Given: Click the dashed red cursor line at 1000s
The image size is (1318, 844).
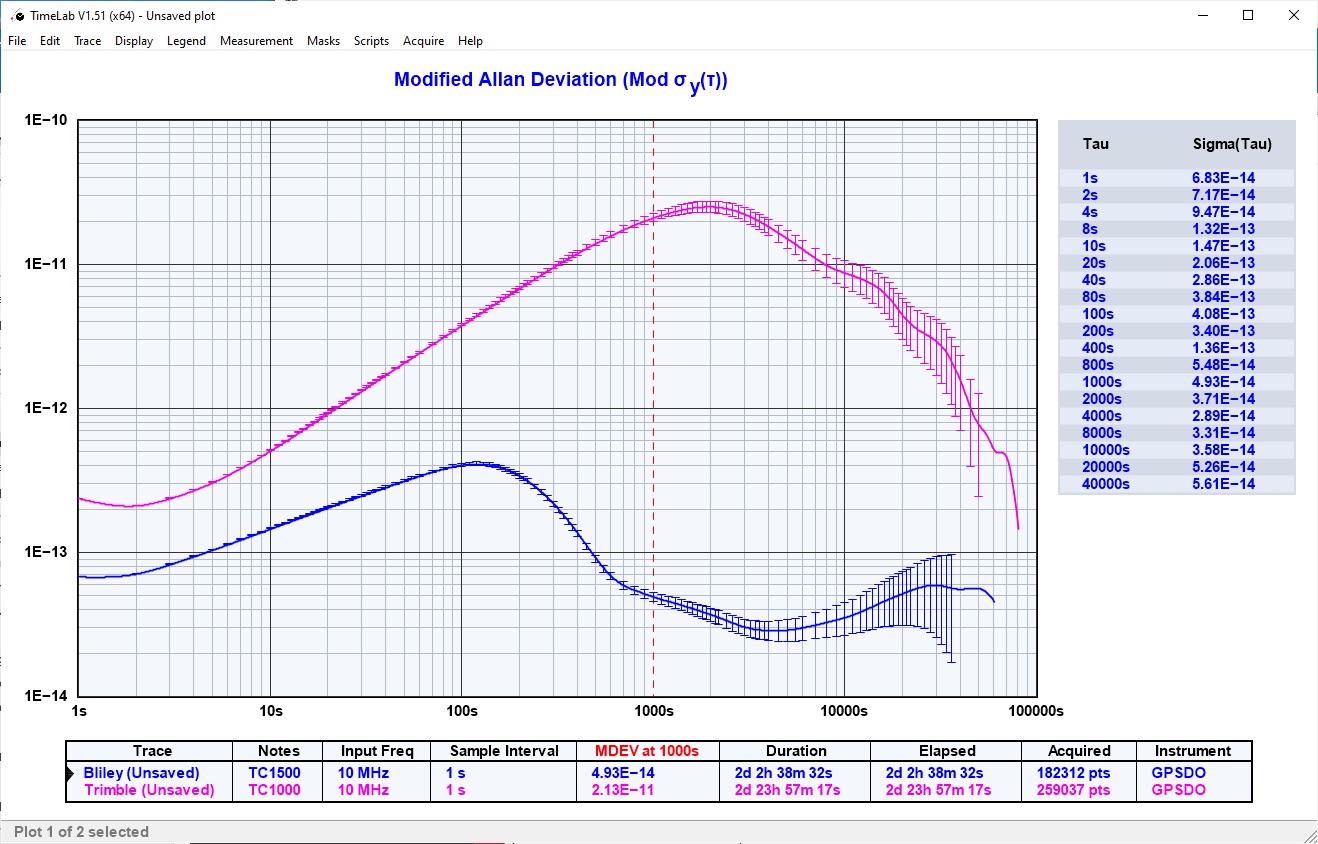Looking at the screenshot, I should (654, 400).
